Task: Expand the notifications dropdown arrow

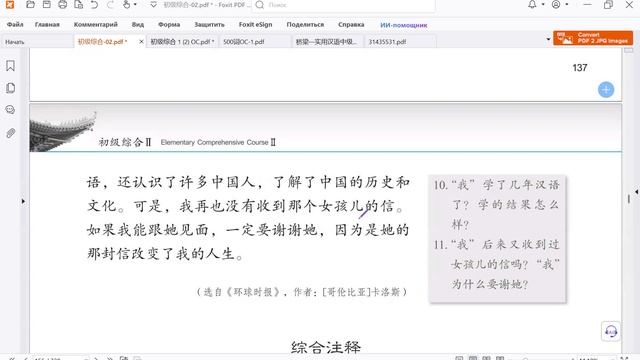Action: click(x=543, y=4)
